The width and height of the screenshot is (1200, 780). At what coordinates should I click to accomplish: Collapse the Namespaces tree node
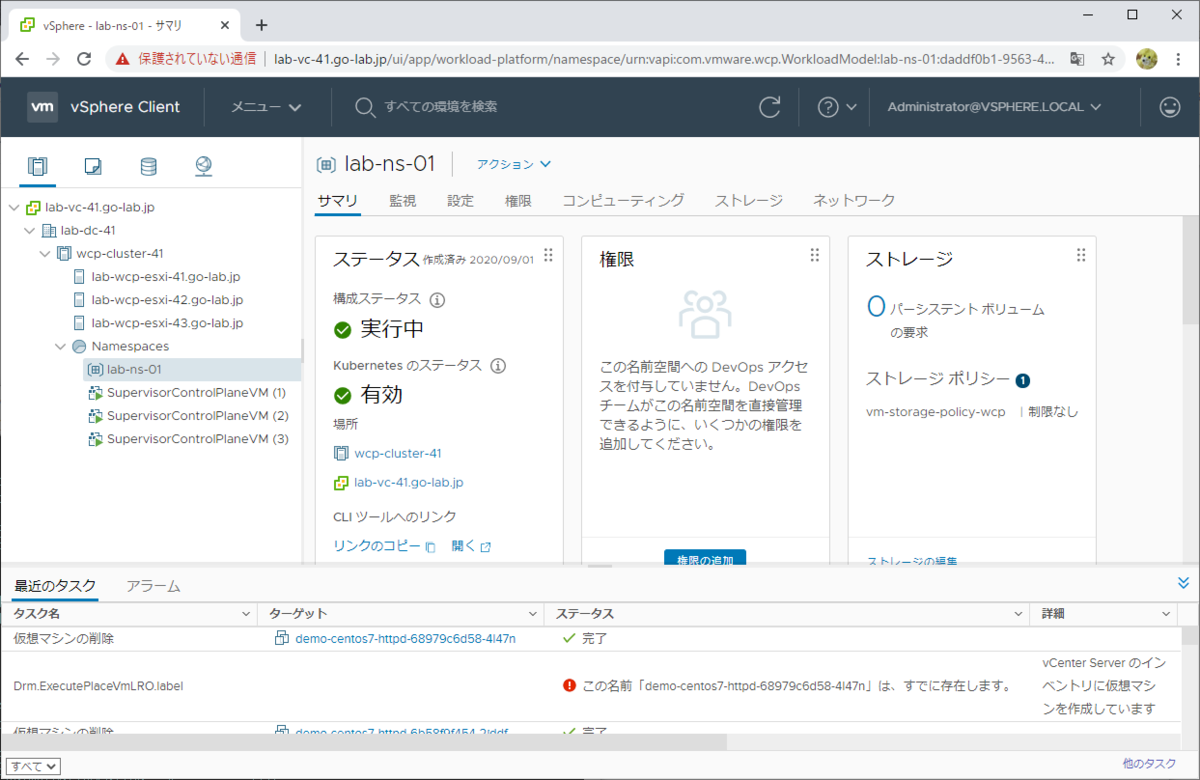(60, 346)
